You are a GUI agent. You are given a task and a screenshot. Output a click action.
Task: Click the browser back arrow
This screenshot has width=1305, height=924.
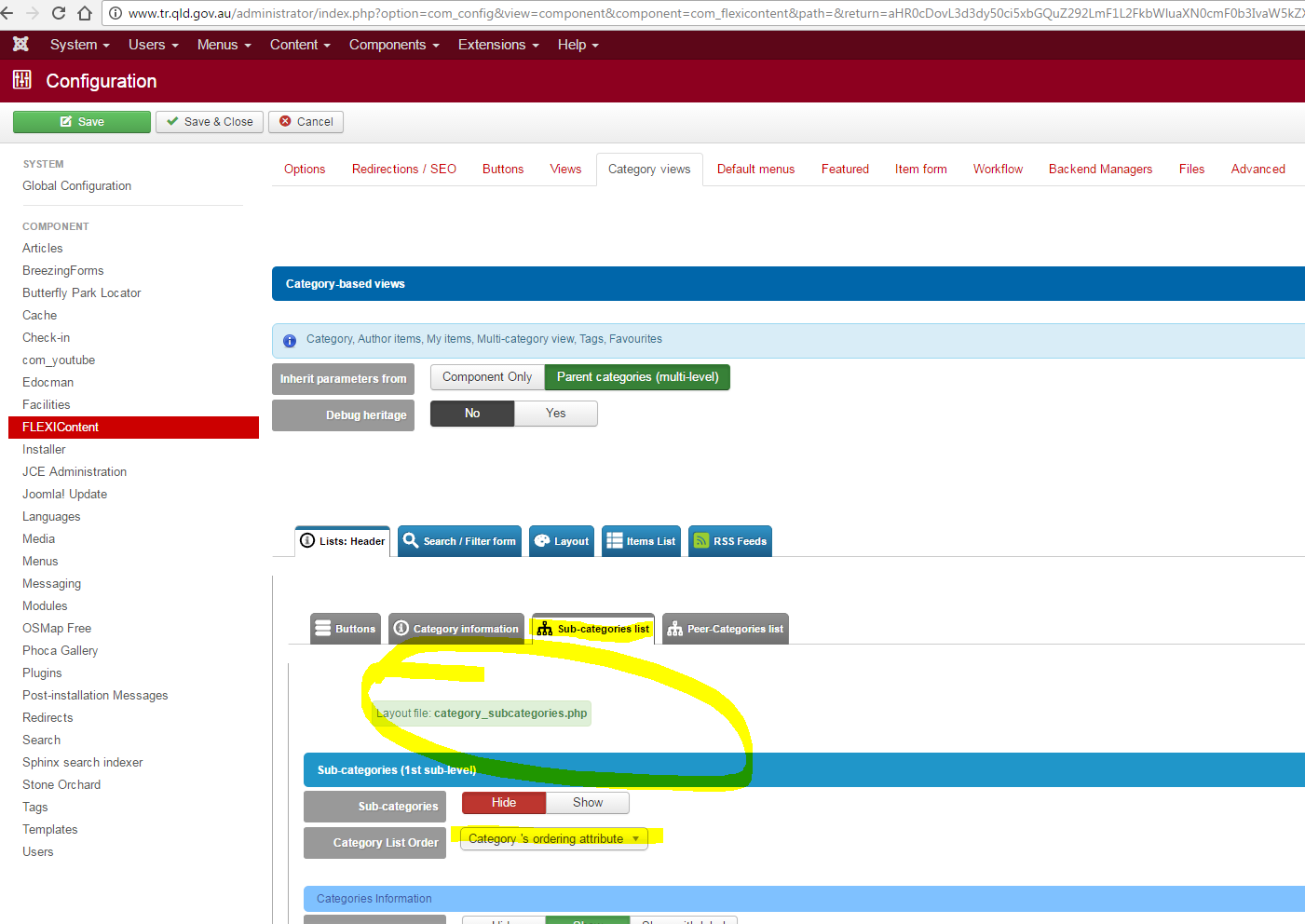coord(7,13)
